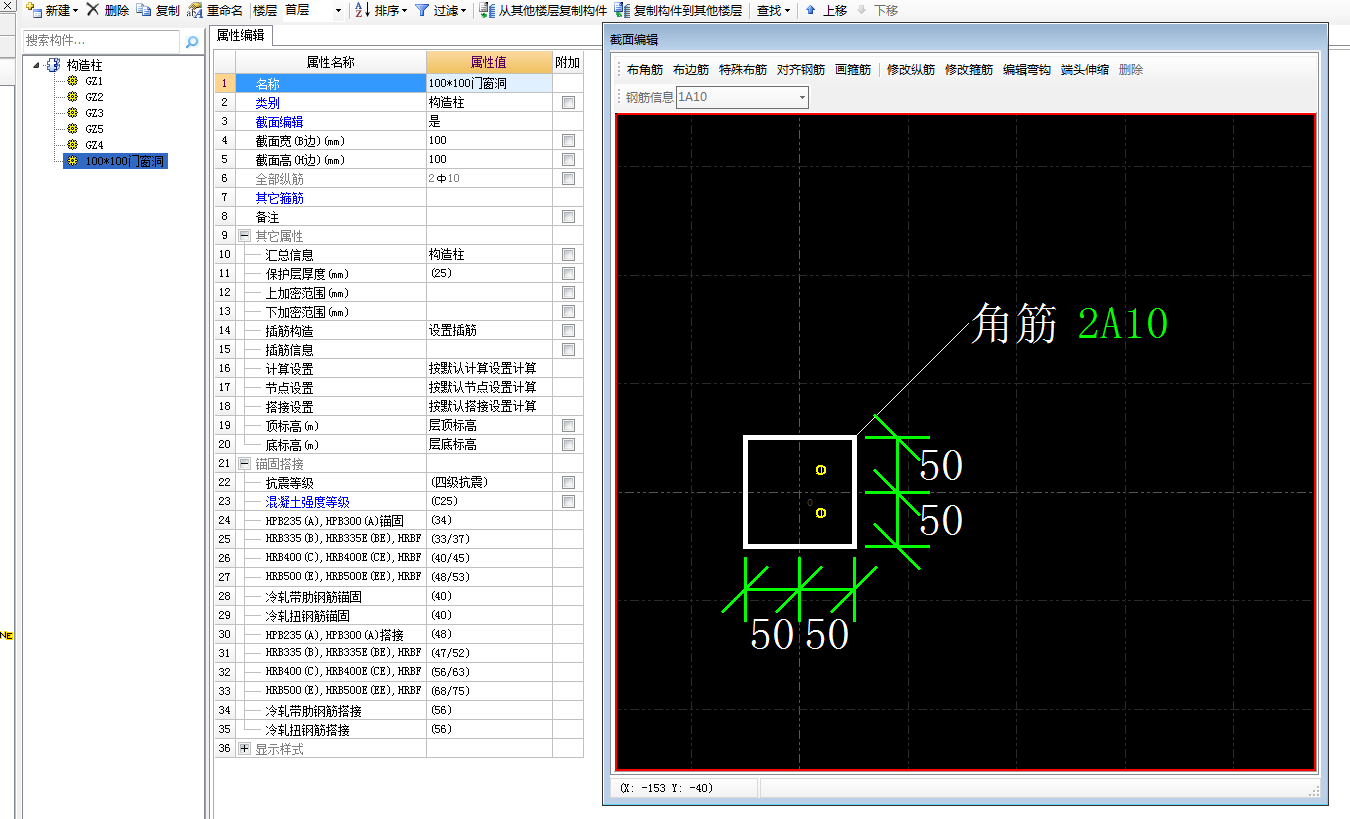Click the 汇总信息 value cell 构造柱
This screenshot has height=819, width=1350.
pyautogui.click(x=489, y=255)
